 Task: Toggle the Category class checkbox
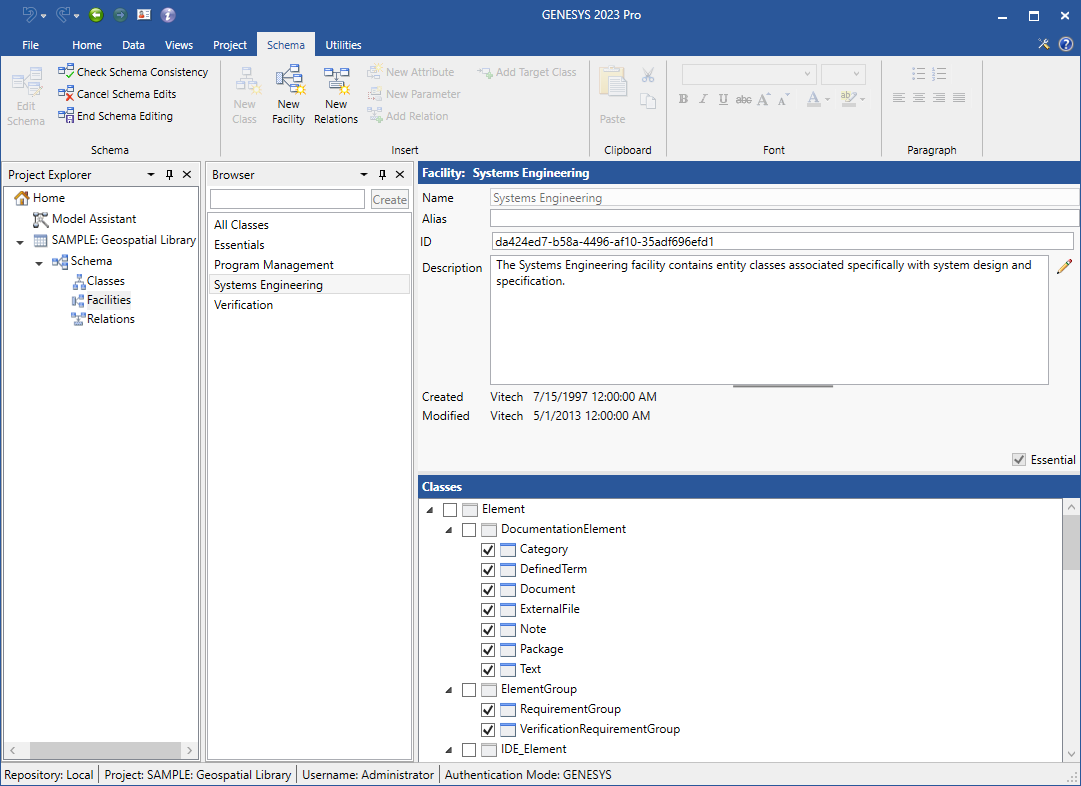(x=488, y=550)
